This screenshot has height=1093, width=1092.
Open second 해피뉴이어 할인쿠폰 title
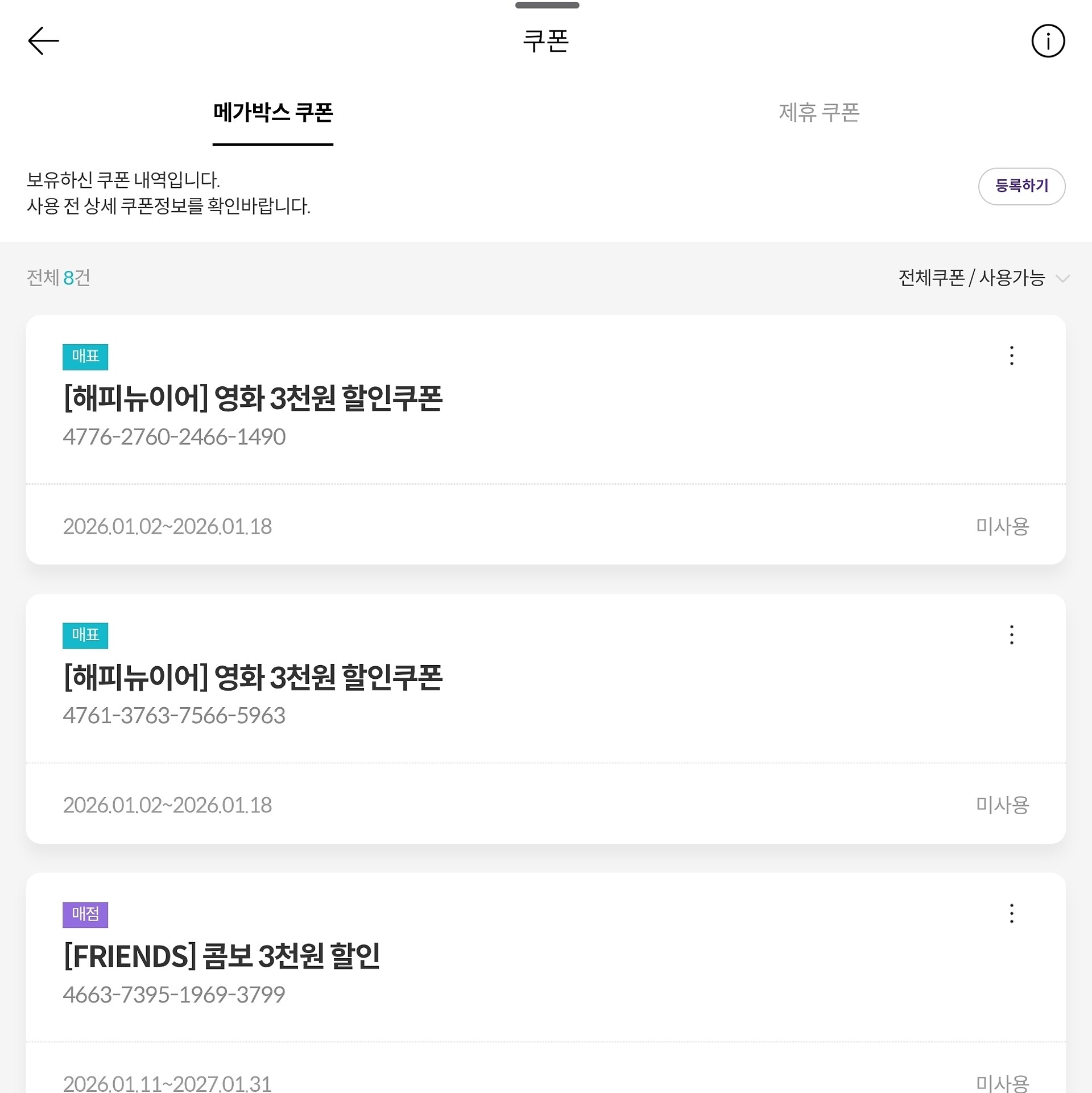tap(253, 677)
